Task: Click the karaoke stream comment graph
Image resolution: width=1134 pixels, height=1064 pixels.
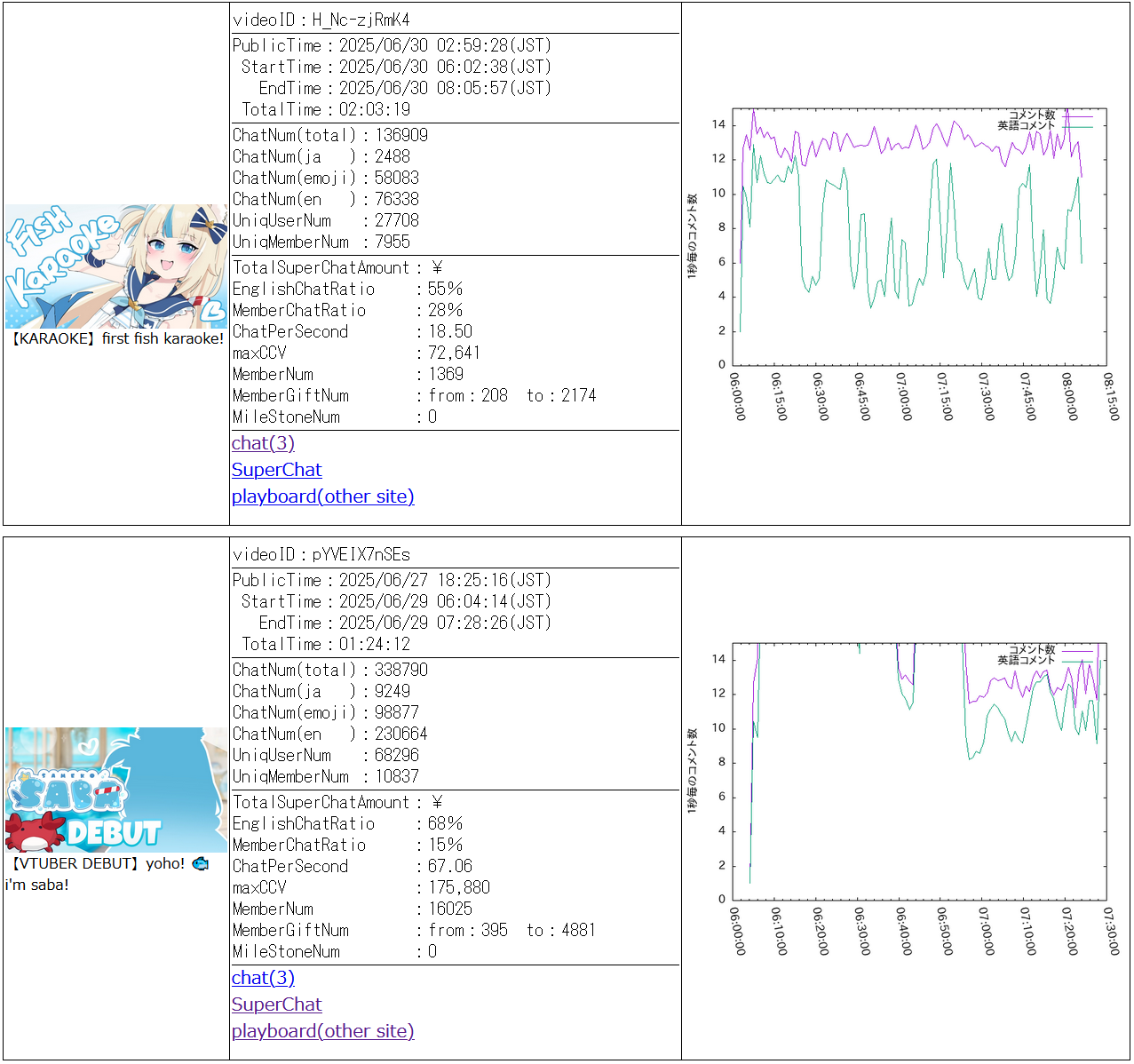Action: pyautogui.click(x=905, y=264)
